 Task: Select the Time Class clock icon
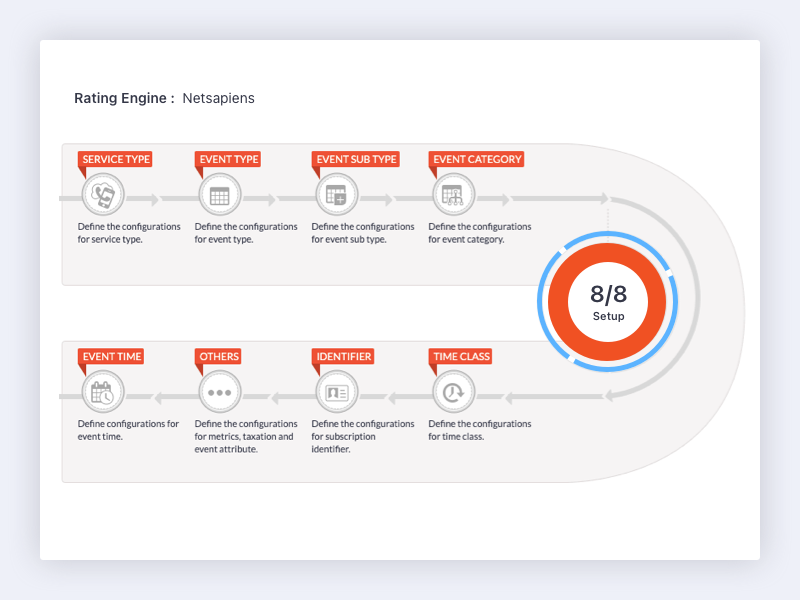point(454,392)
